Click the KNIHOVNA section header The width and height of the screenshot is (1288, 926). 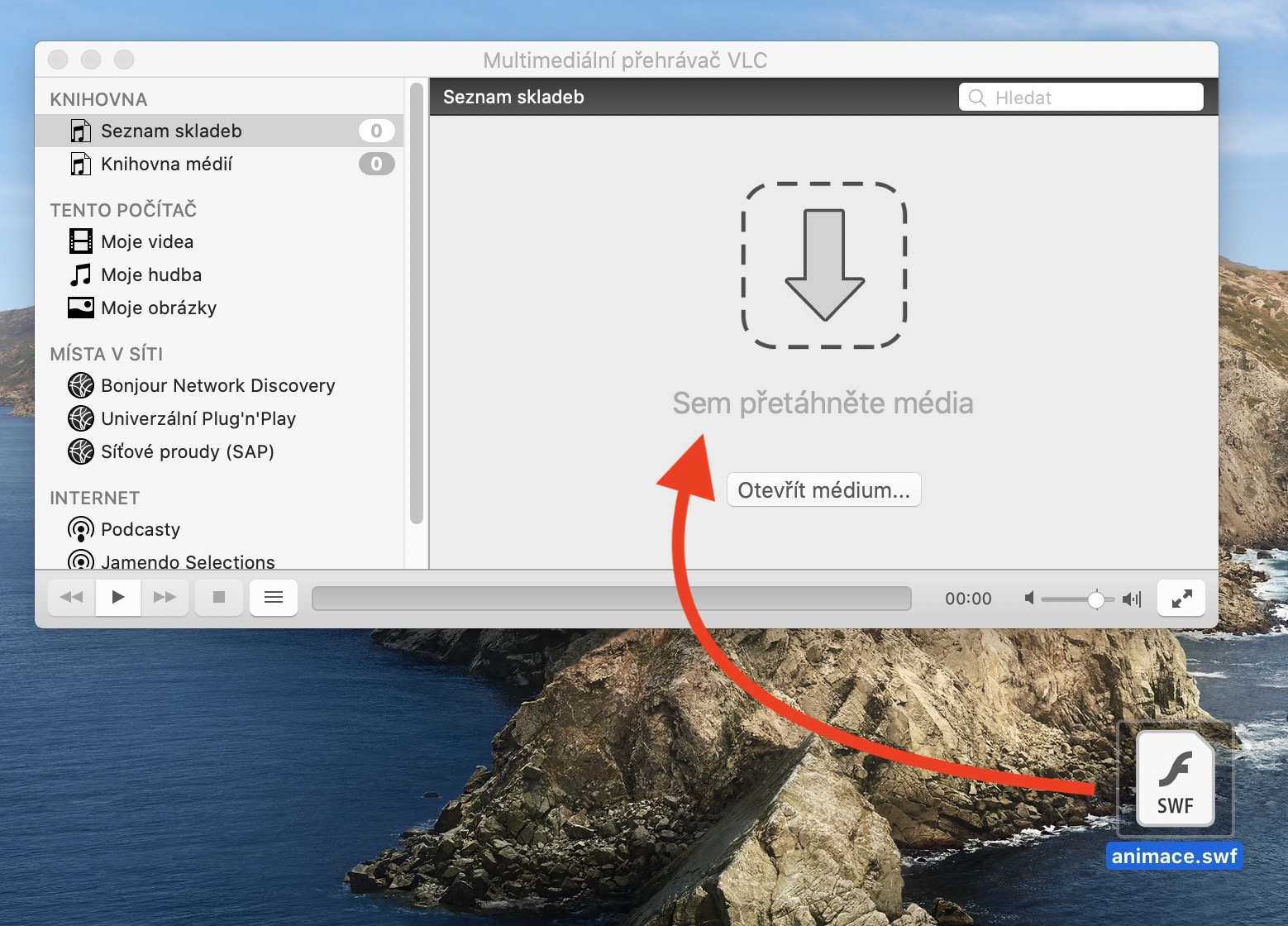98,99
